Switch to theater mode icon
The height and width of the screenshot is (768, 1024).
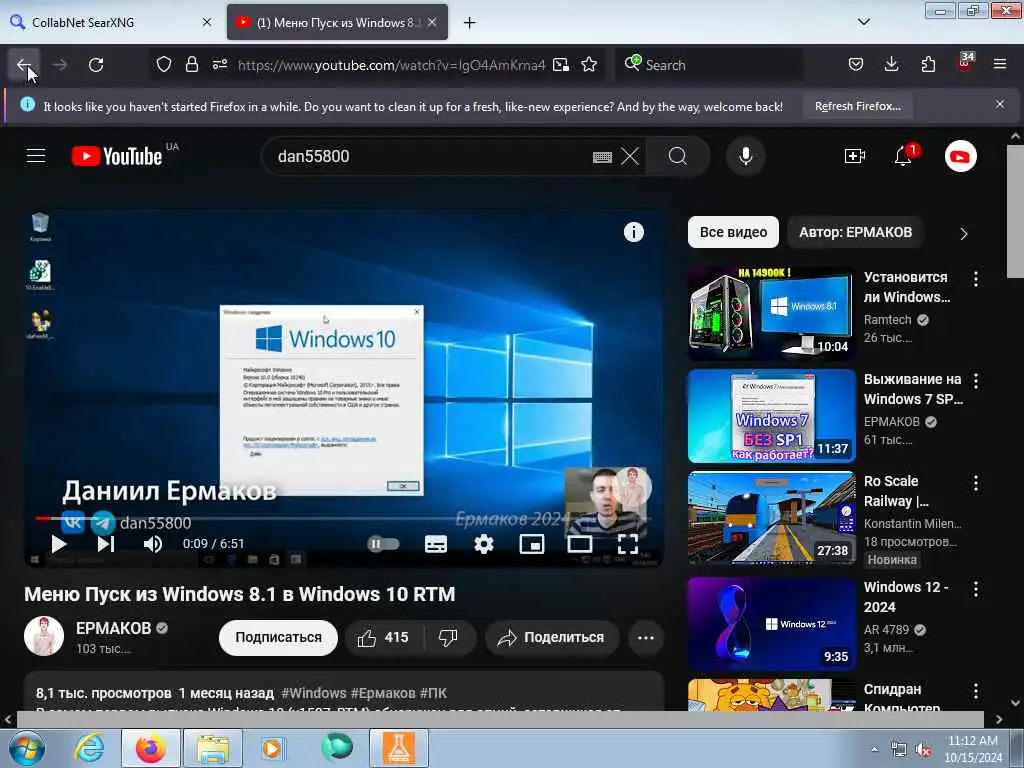tap(579, 543)
